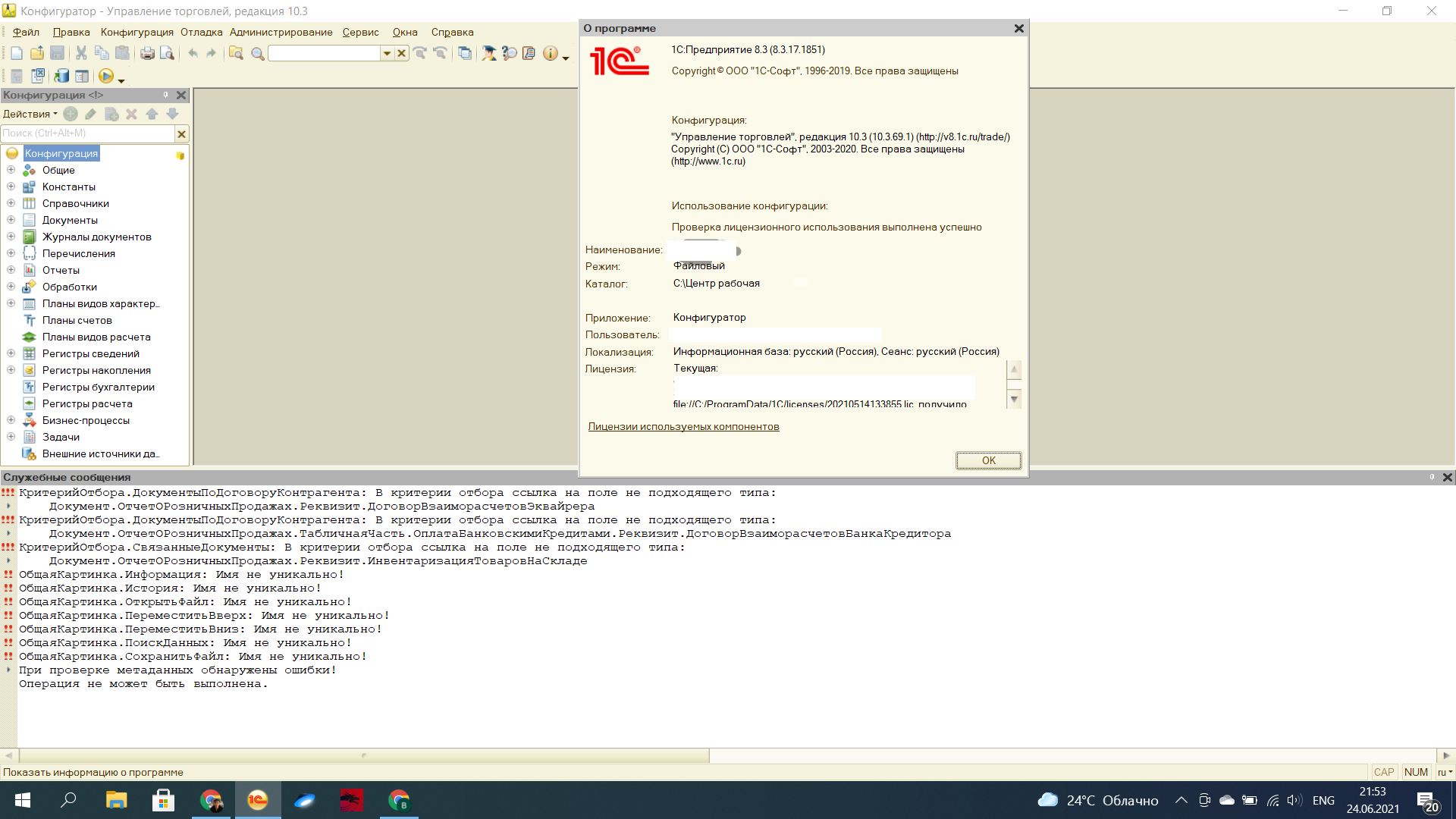Open Лицензии используемых компонентов link
1456x819 pixels.
683,426
